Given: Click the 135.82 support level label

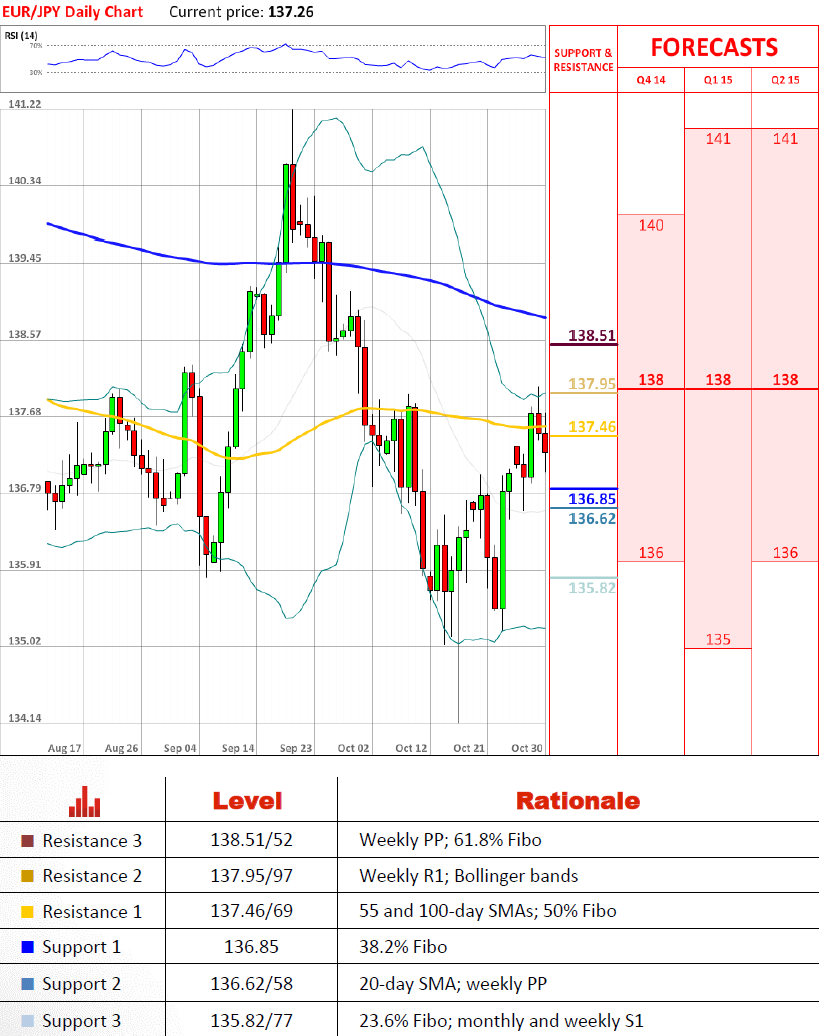Looking at the screenshot, I should 592,588.
